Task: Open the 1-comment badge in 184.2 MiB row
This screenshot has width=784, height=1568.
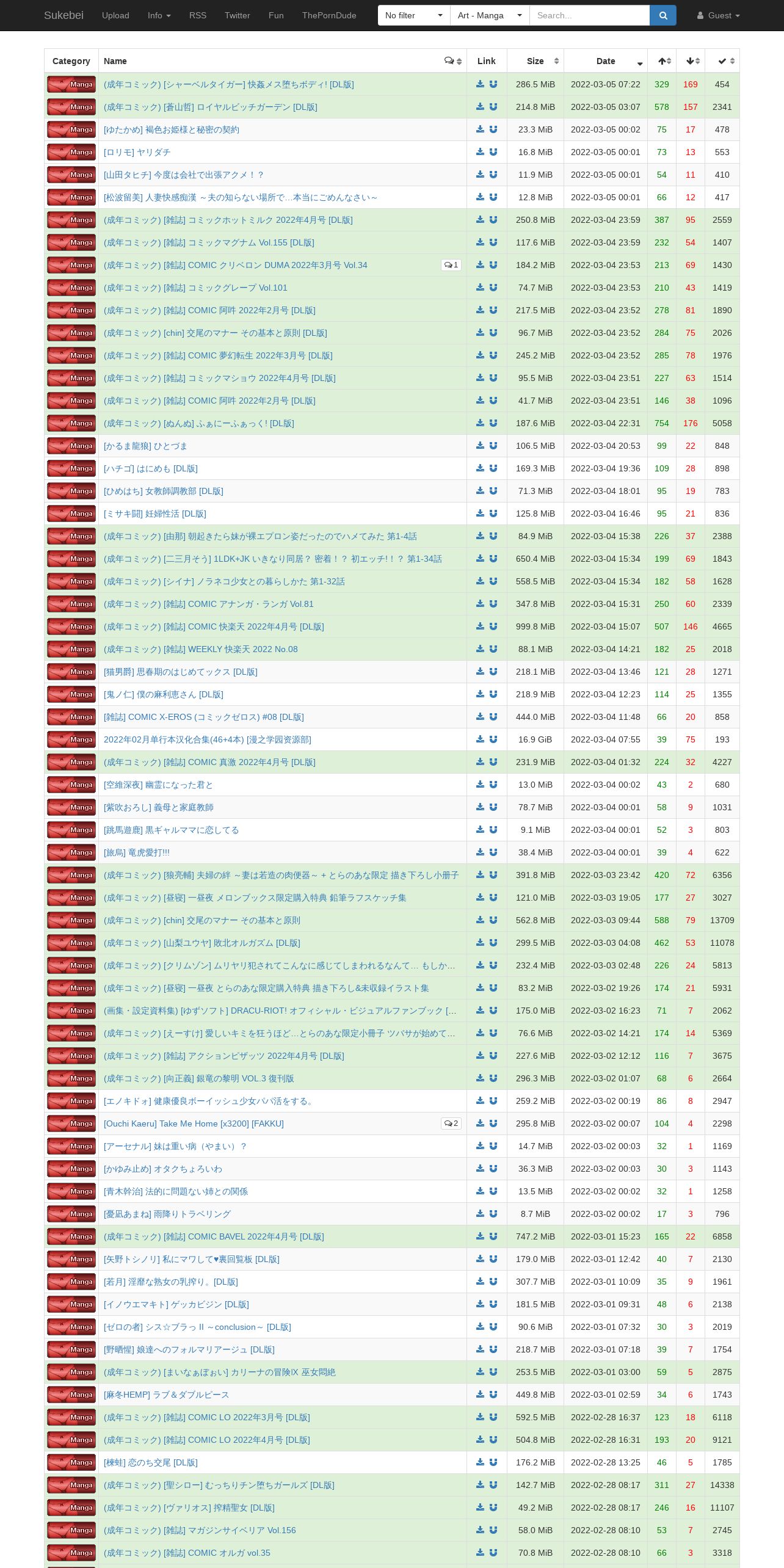Action: pos(451,265)
